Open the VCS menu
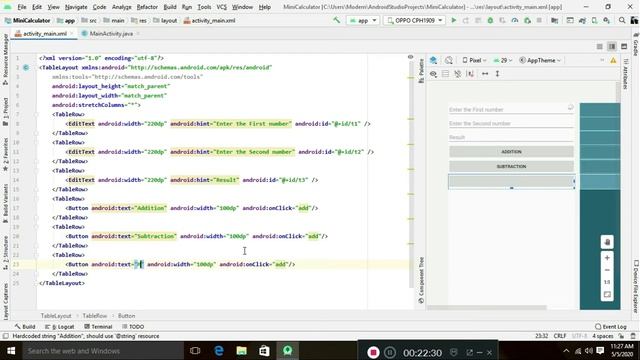The height and width of the screenshot is (360, 640). pyautogui.click(x=221, y=7)
